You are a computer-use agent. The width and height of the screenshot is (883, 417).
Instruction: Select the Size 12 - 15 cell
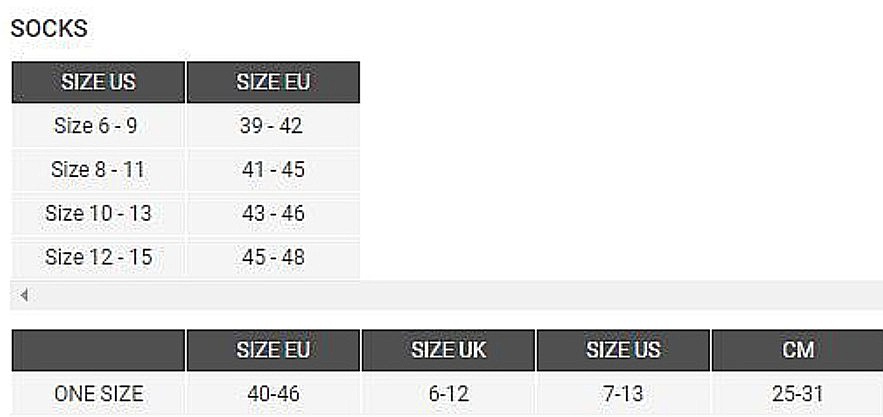click(x=99, y=258)
